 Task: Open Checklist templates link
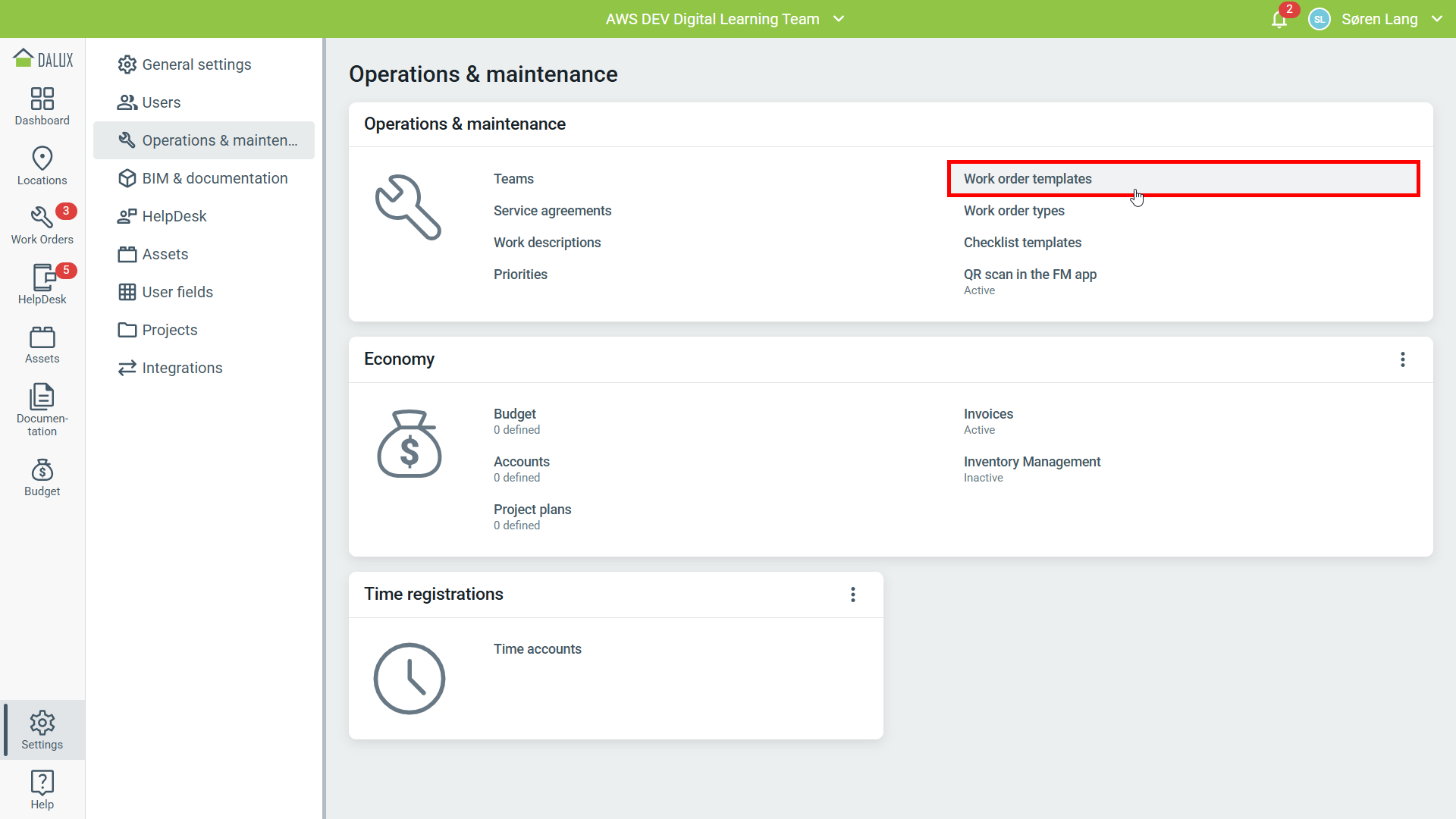(x=1021, y=243)
